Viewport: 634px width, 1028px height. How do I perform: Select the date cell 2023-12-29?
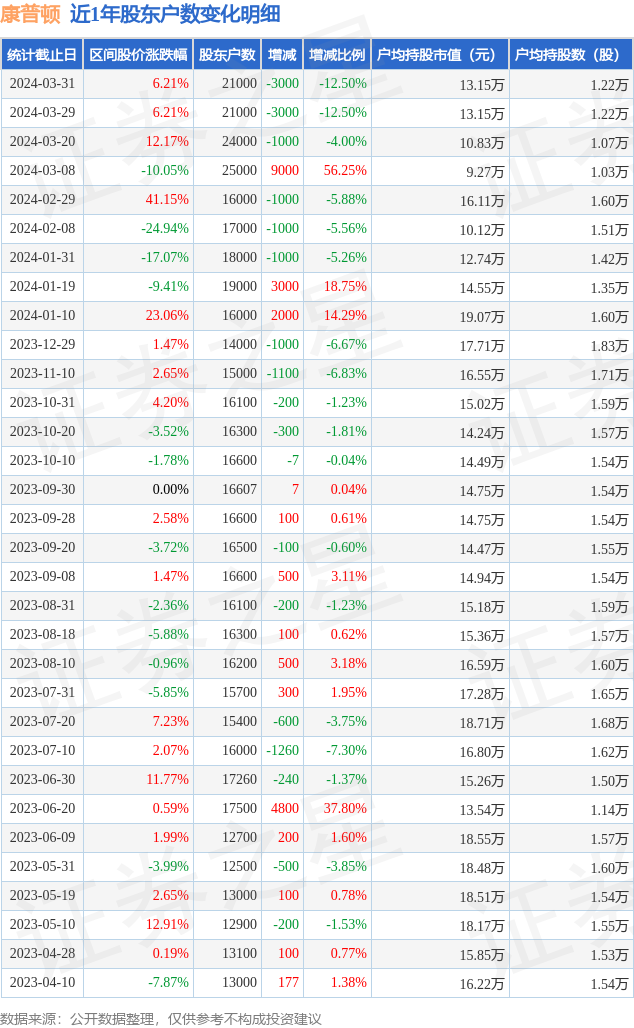click(43, 344)
